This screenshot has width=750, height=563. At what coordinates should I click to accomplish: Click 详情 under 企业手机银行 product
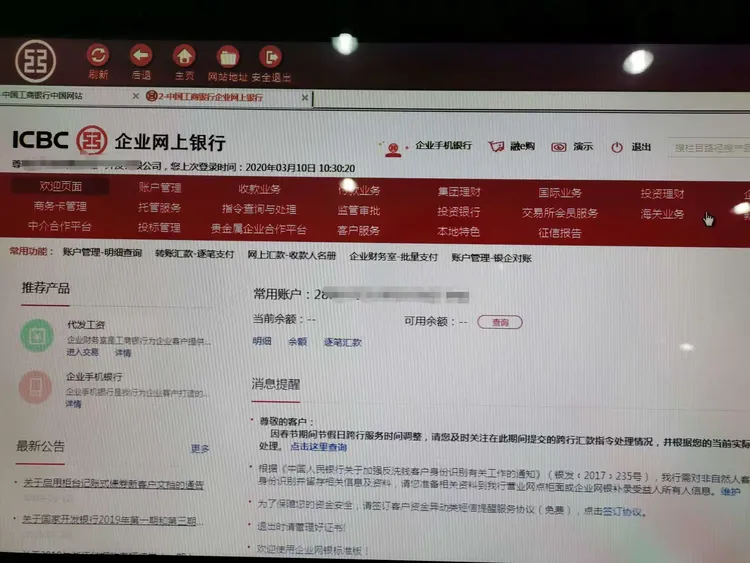[x=73, y=404]
